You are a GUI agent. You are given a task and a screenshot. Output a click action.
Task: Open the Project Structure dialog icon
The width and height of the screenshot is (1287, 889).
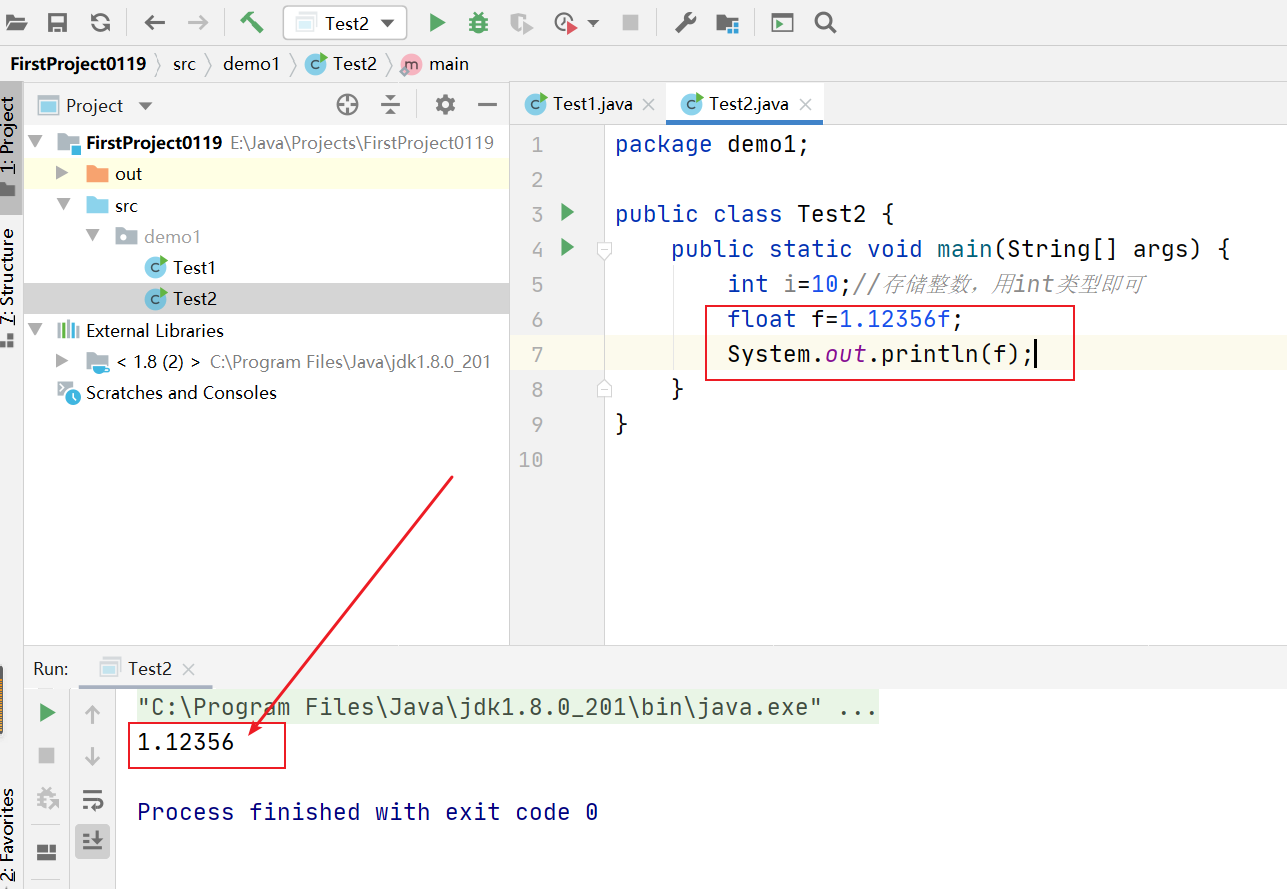pos(727,22)
